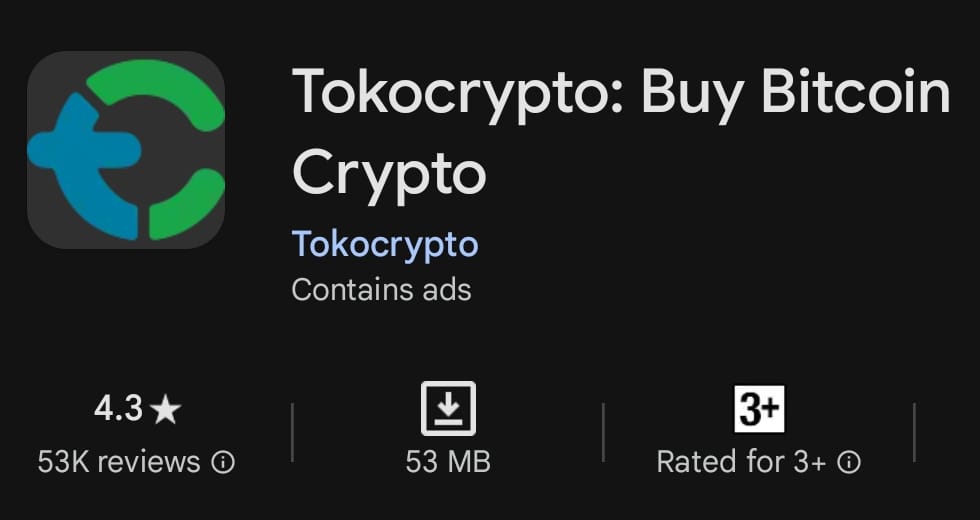Viewport: 980px width, 520px height.
Task: Select the Rated for 3+ label
Action: 741,462
